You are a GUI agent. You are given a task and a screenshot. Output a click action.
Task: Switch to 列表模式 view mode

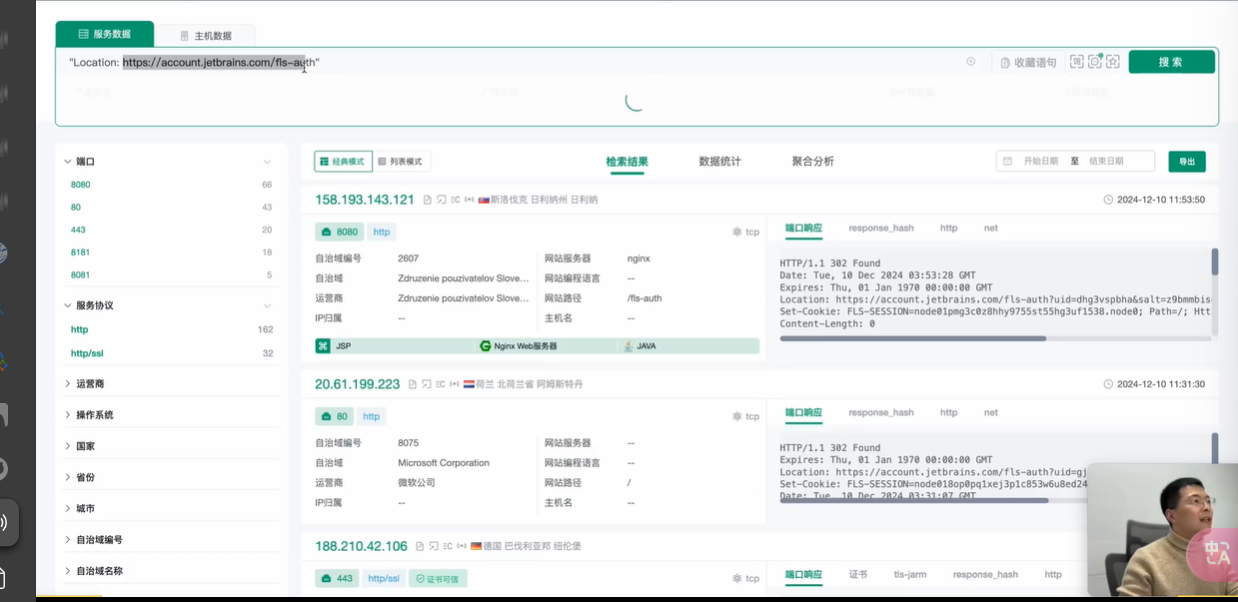(x=402, y=161)
